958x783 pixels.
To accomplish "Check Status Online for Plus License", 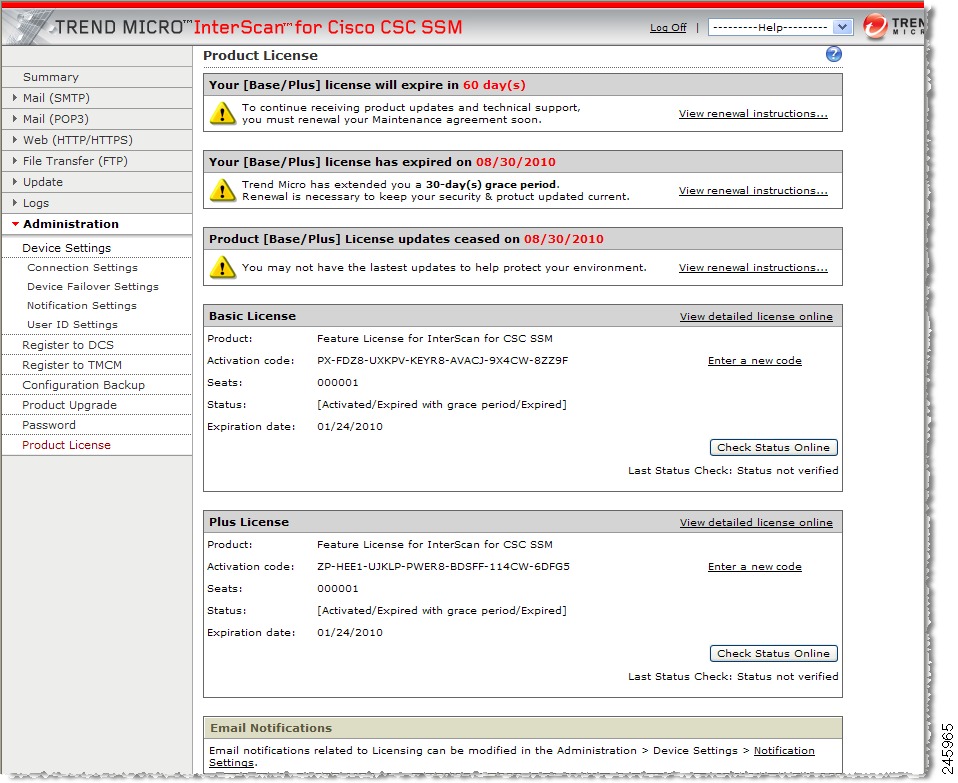I will tap(773, 654).
